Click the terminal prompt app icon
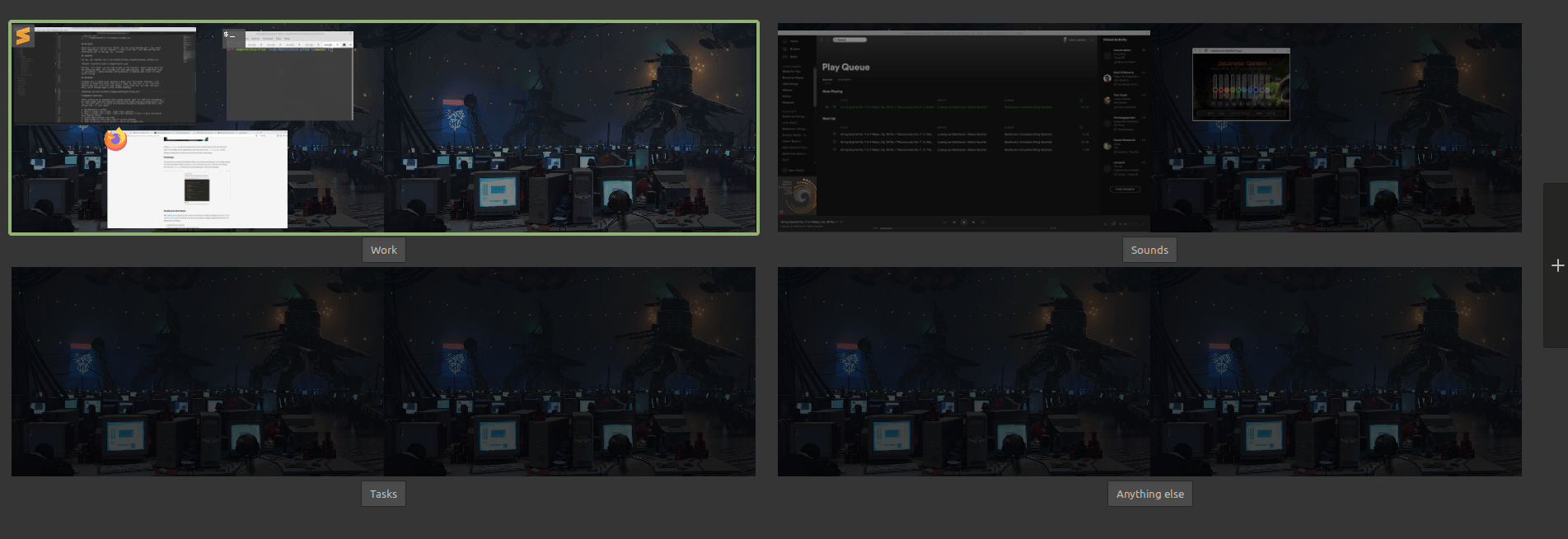 pos(234,37)
